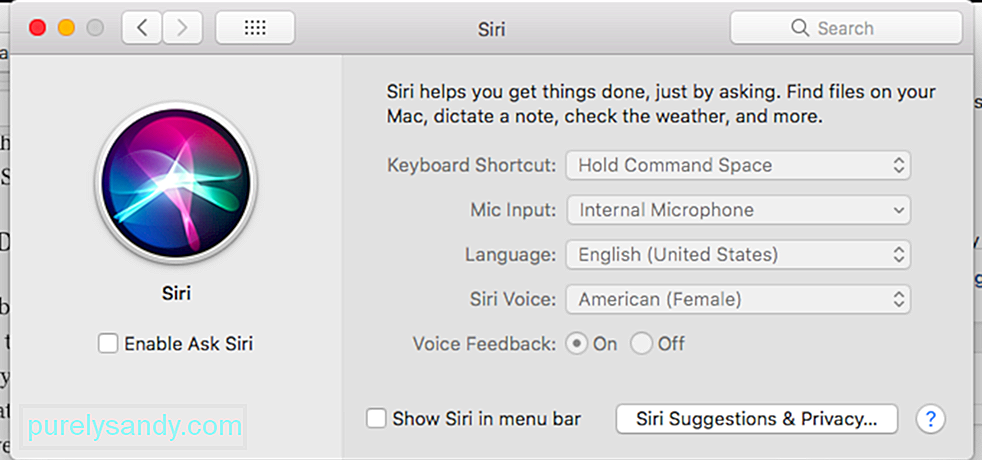Screen dimensions: 982x460
Task: Open the Keyboard Shortcut dropdown
Action: (x=738, y=165)
